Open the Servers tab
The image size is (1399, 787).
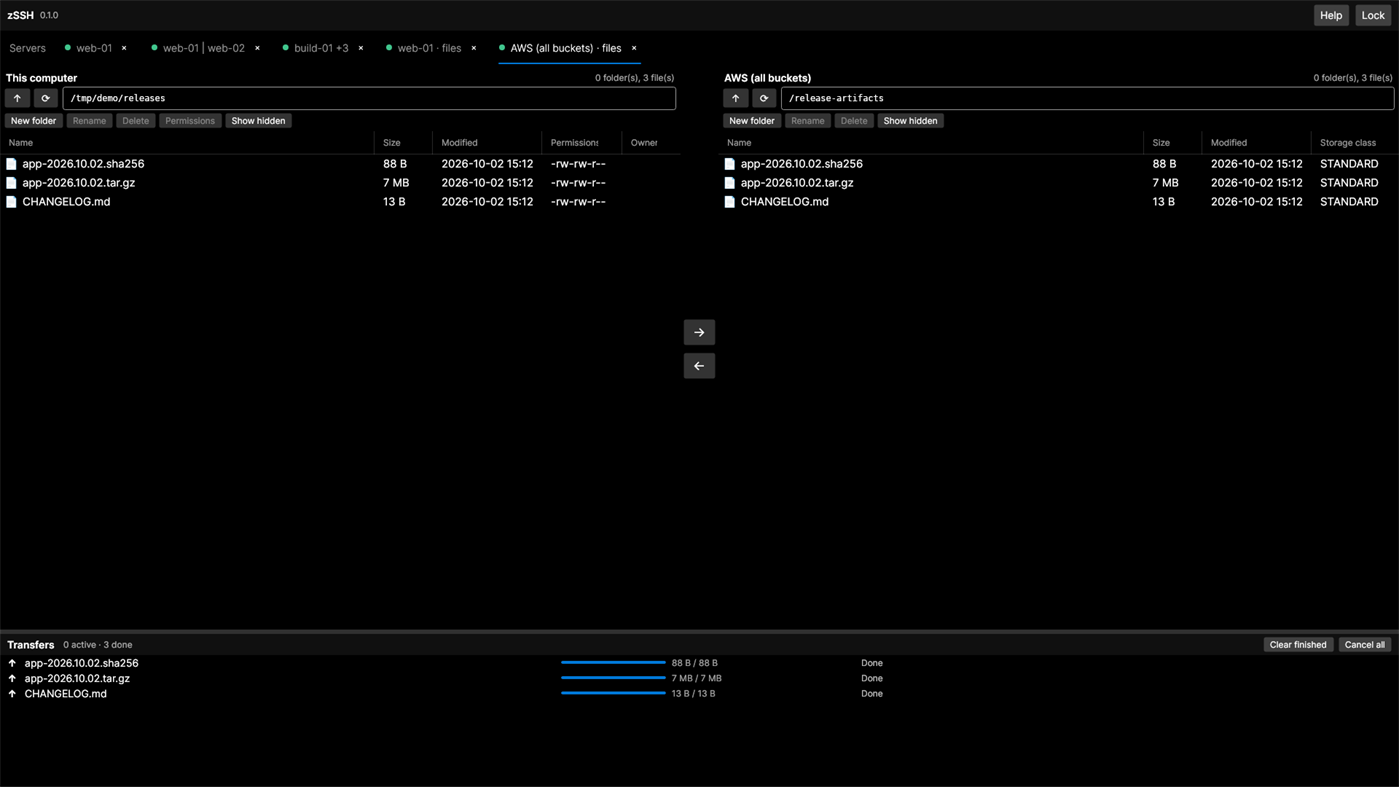coord(28,48)
